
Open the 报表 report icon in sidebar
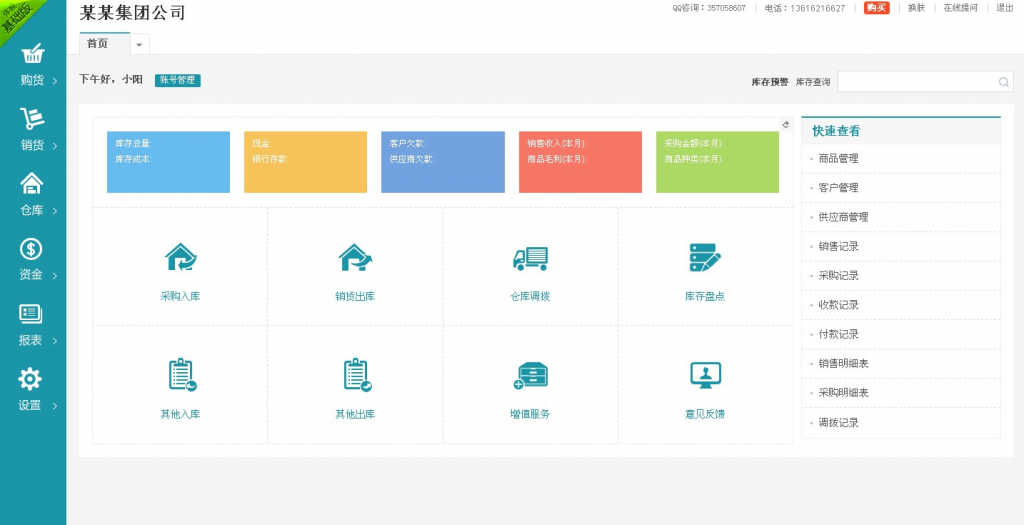point(31,314)
